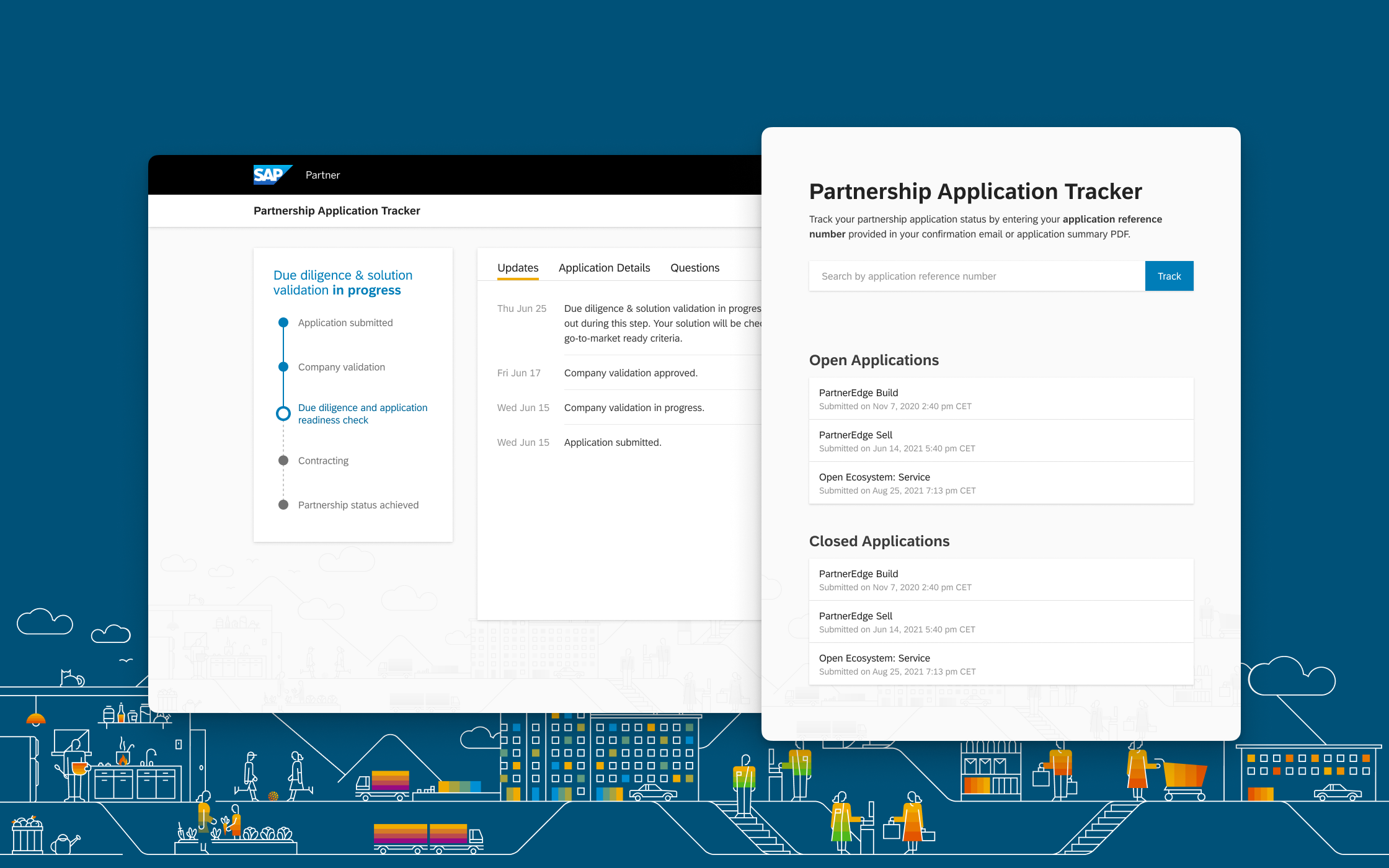Viewport: 1389px width, 868px height.
Task: Click the 'Company validation in progress.' update
Action: (634, 407)
